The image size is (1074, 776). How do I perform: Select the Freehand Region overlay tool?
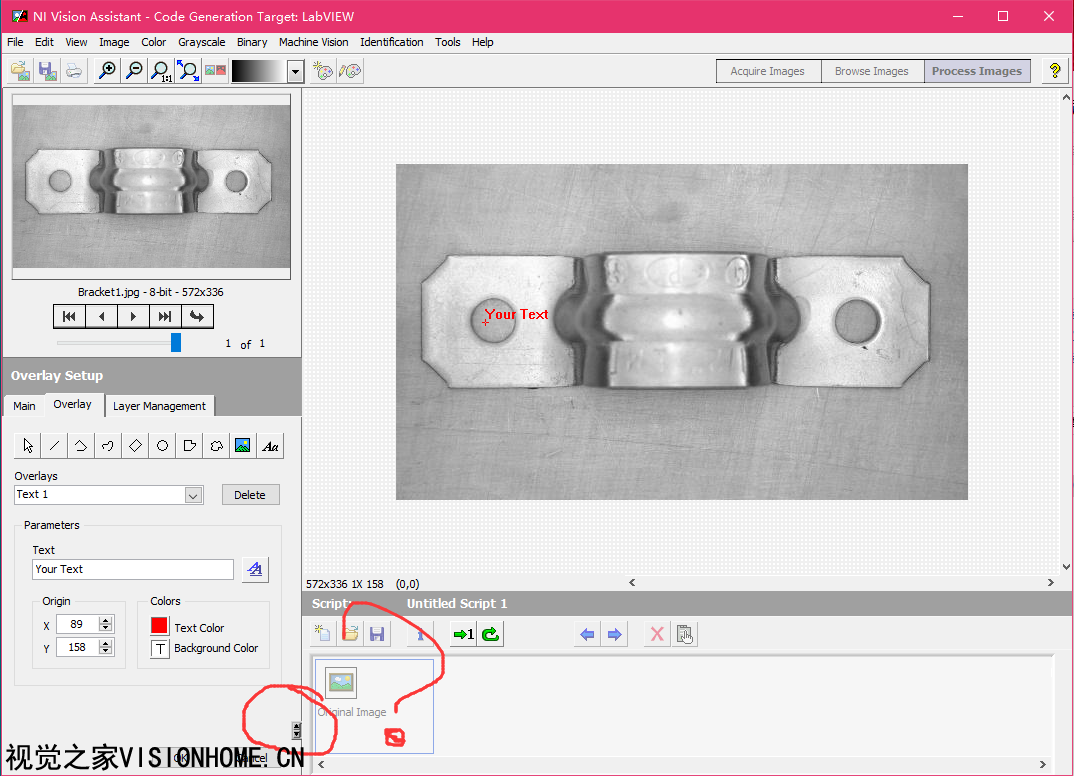(x=216, y=446)
